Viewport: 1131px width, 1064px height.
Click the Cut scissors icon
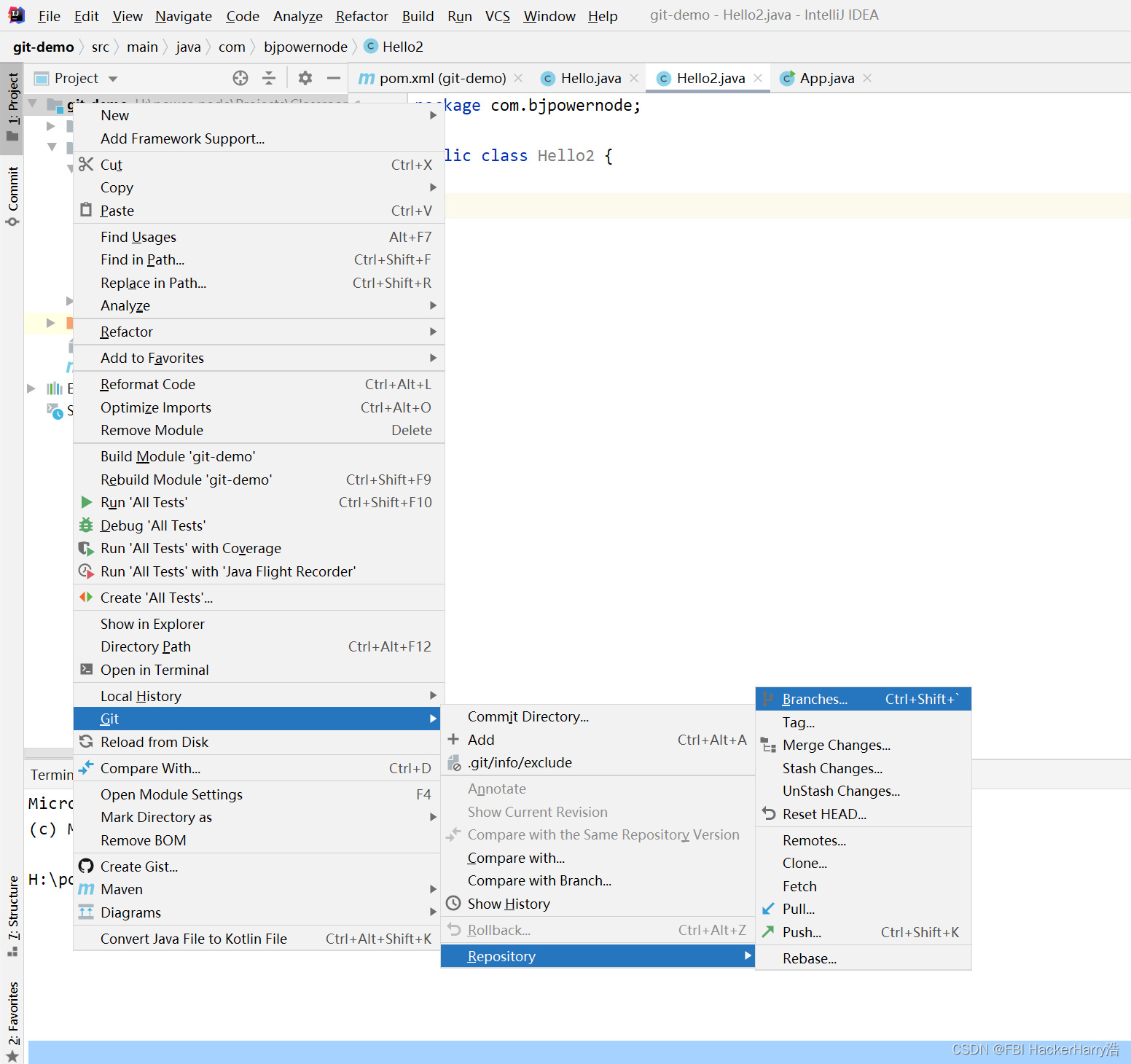click(86, 165)
